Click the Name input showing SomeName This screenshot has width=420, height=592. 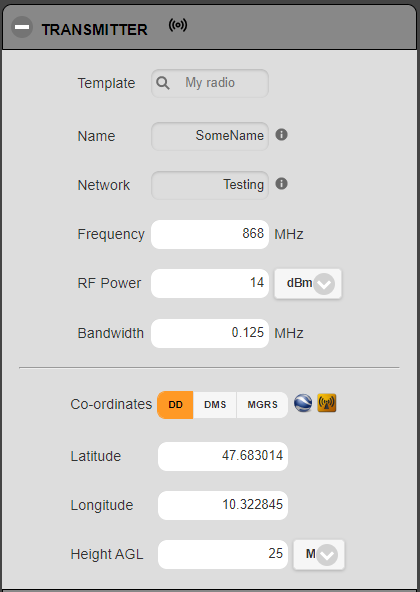point(210,136)
